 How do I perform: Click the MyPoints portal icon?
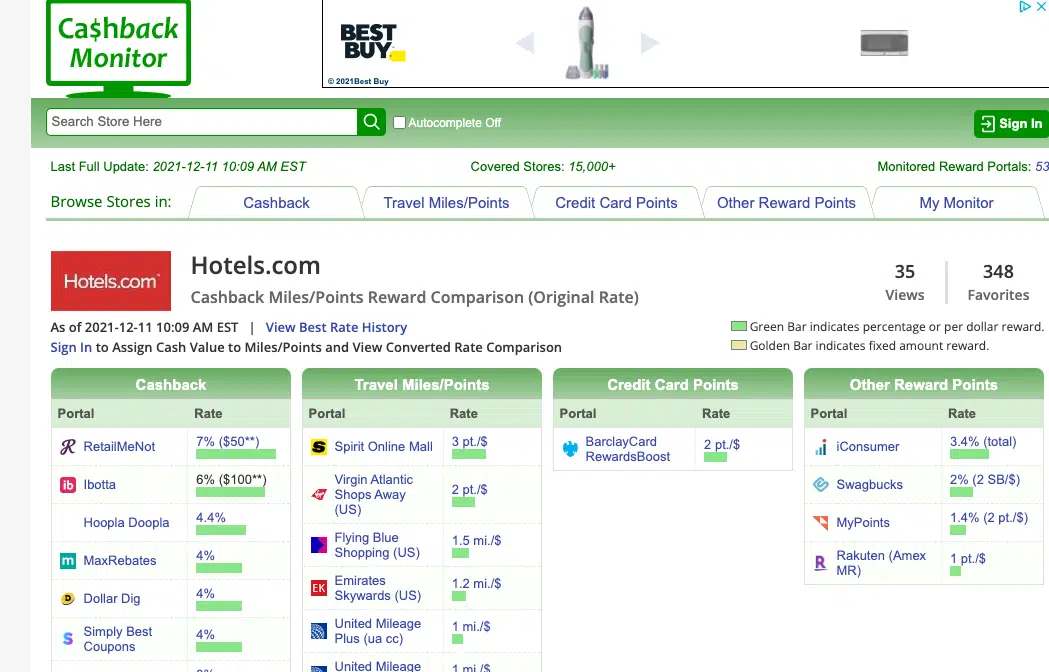[821, 523]
